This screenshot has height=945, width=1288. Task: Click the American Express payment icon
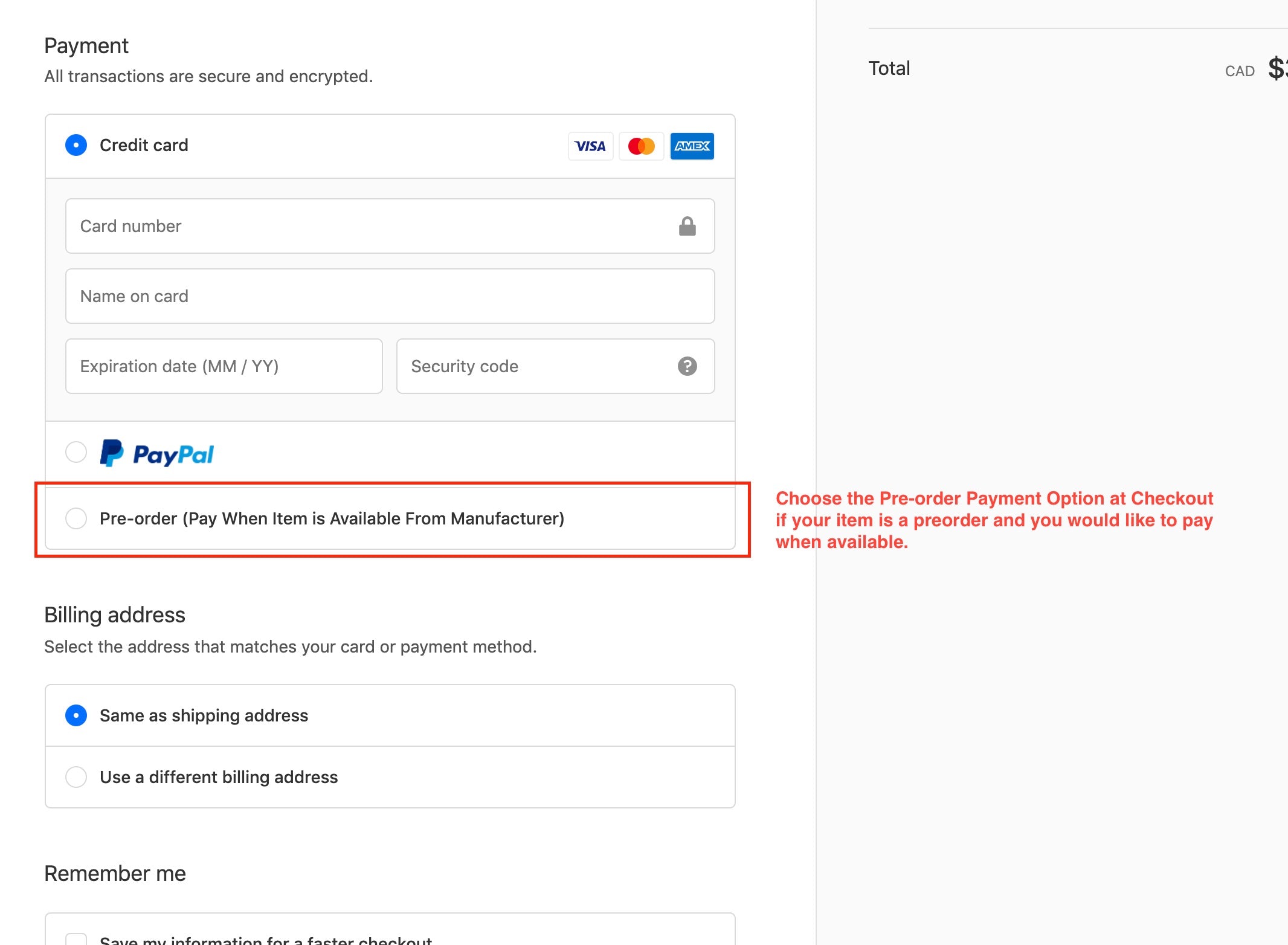692,146
